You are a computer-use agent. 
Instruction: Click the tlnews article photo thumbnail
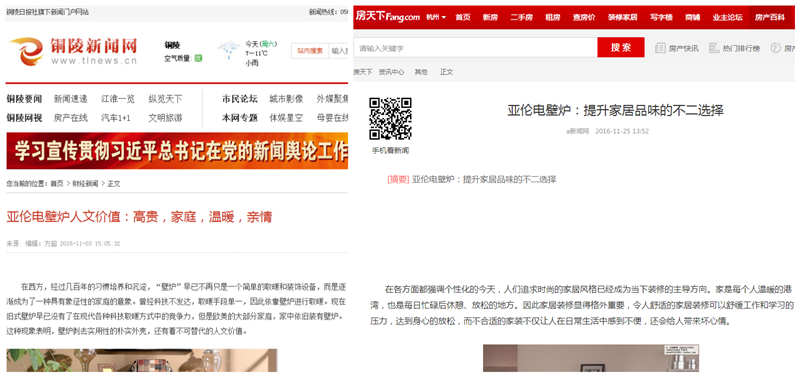142,360
